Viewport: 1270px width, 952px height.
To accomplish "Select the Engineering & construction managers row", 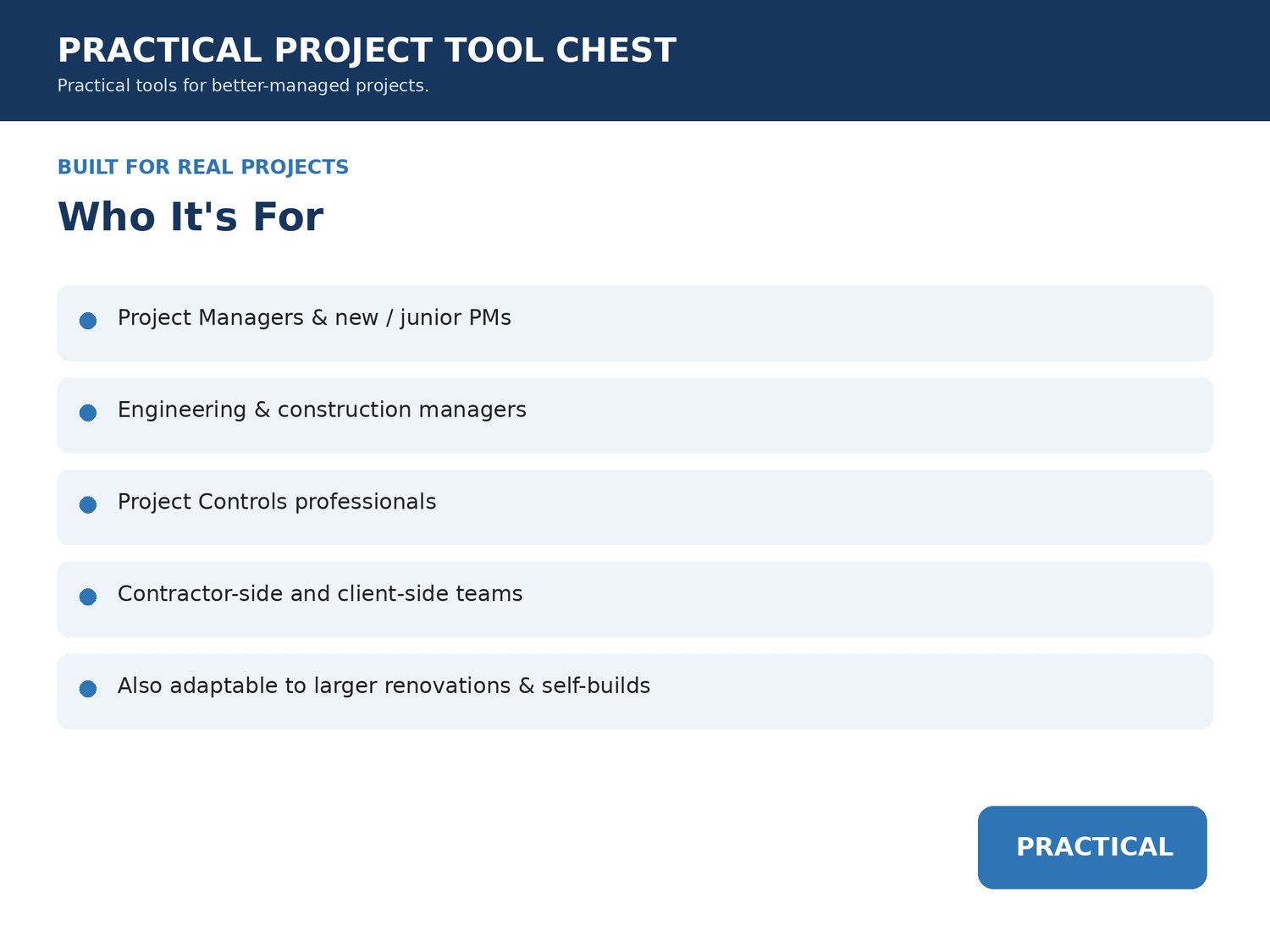I will [635, 415].
